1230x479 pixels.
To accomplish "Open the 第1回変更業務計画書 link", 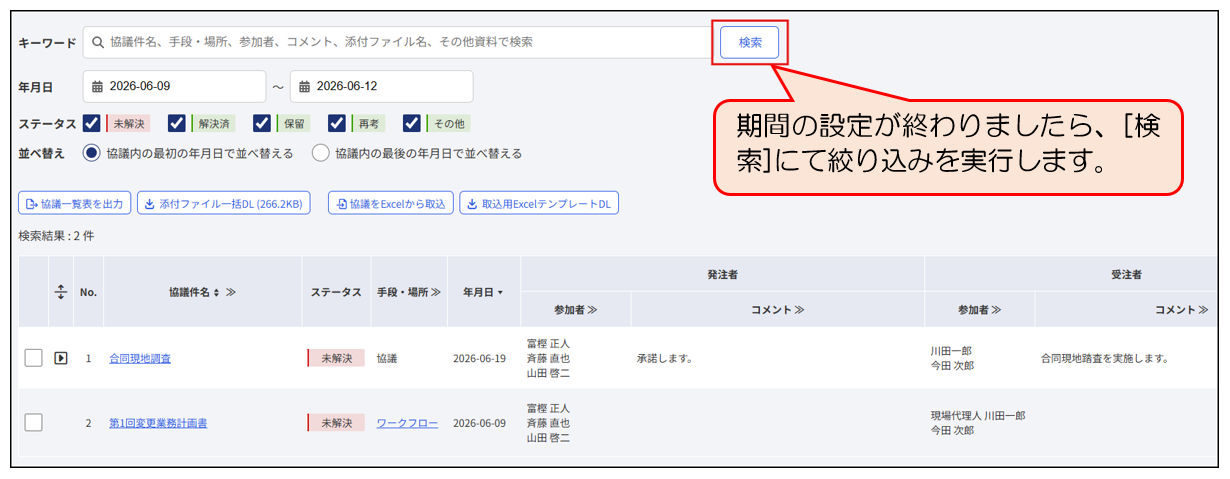I will pyautogui.click(x=158, y=423).
